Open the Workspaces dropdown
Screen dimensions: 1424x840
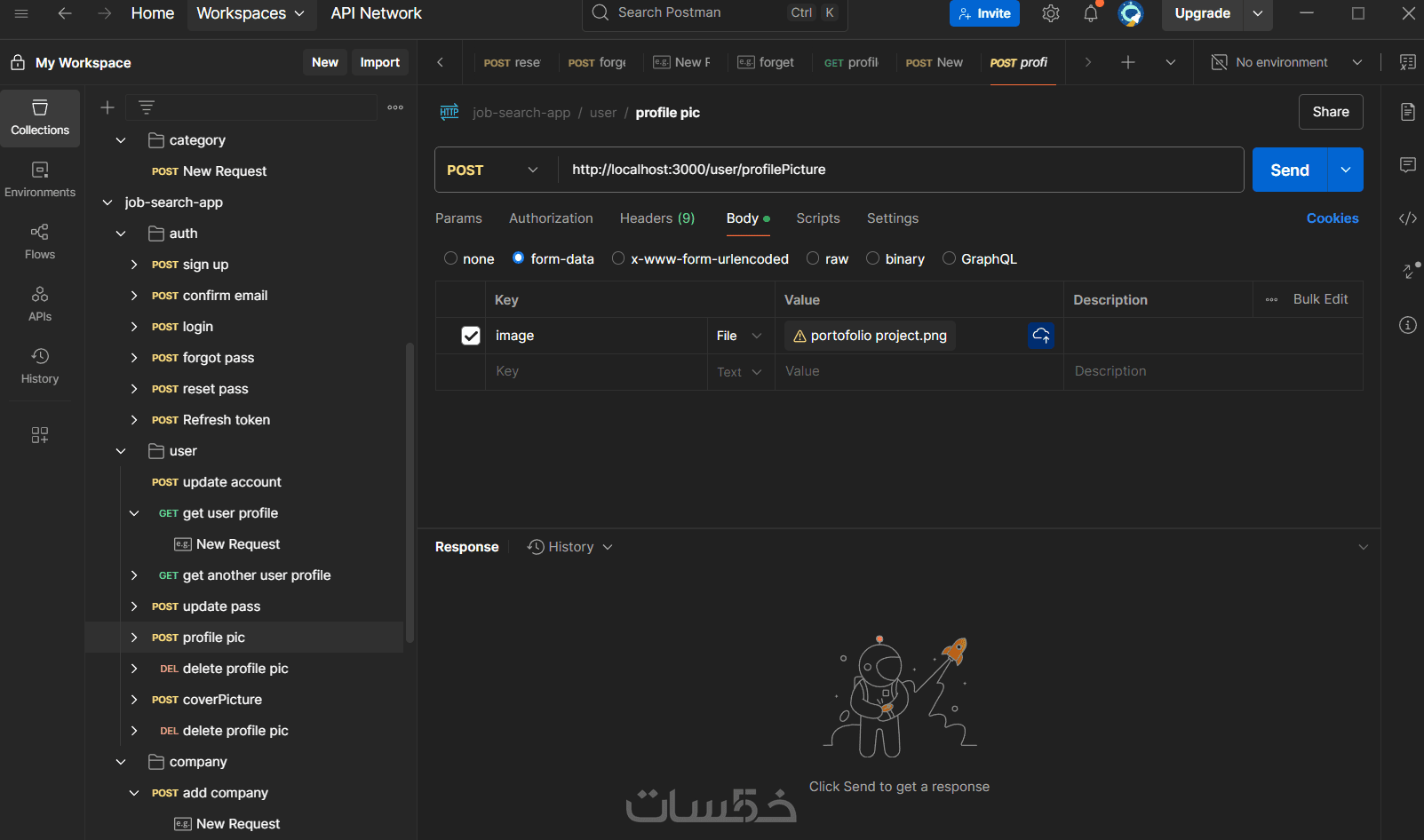pos(251,13)
